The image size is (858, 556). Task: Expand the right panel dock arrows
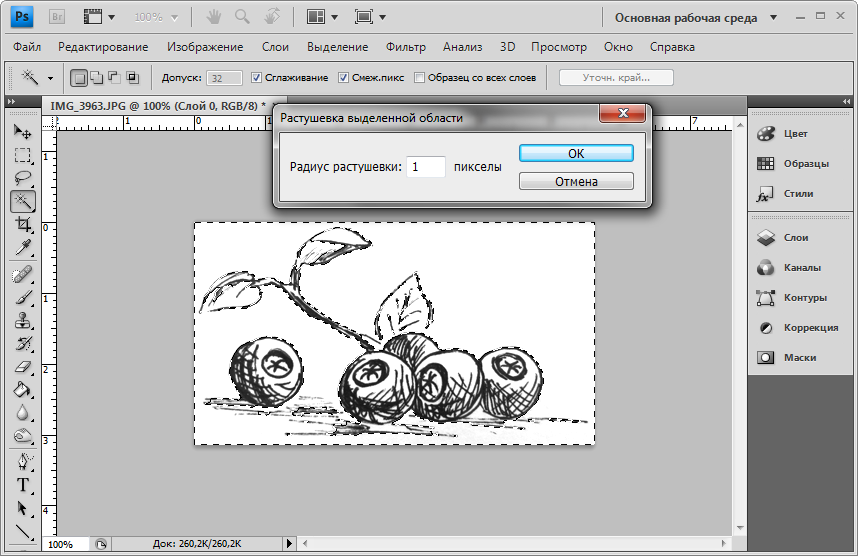coord(847,101)
